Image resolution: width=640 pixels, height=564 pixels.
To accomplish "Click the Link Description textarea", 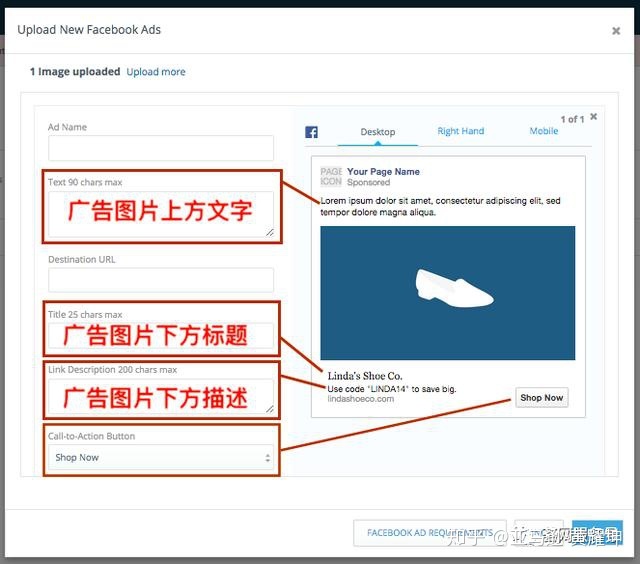I will coord(161,397).
